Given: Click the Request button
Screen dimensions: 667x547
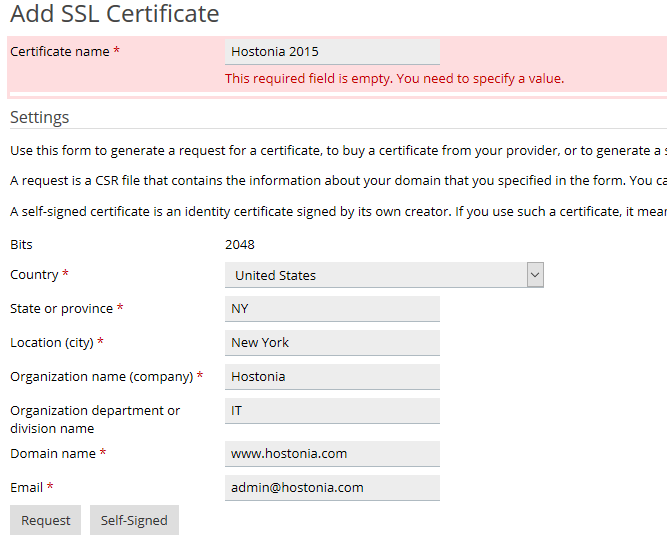Looking at the screenshot, I should coord(46,520).
